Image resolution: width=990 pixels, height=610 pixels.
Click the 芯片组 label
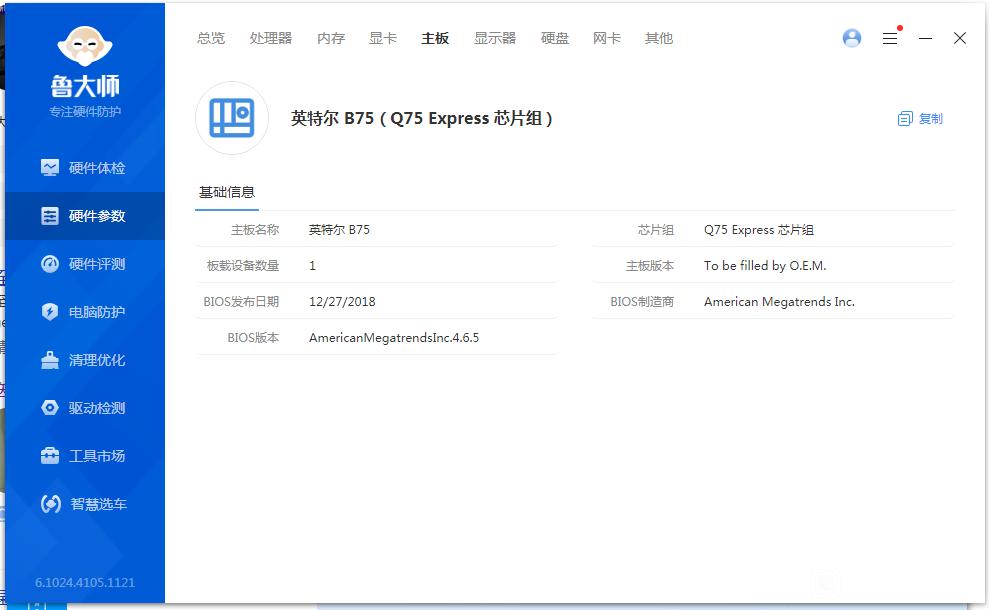tap(655, 230)
